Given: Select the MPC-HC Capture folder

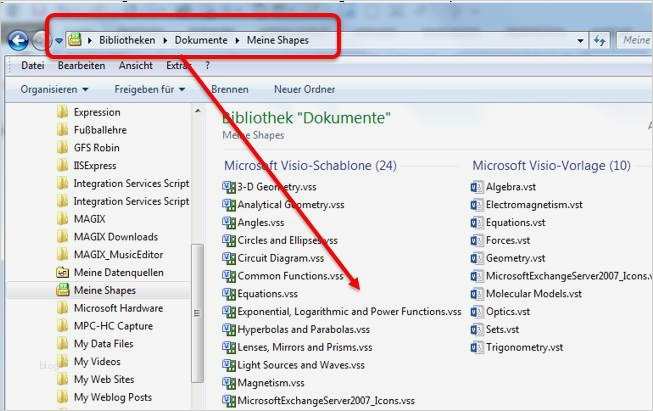Looking at the screenshot, I should click(x=113, y=326).
